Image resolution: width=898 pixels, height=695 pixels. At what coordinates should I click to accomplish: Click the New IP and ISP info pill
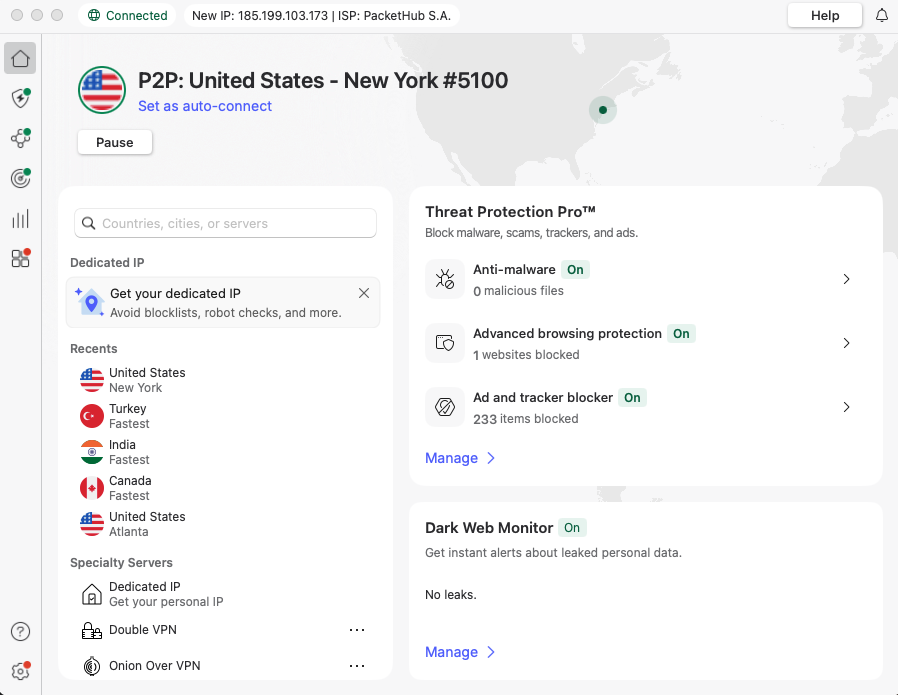click(x=322, y=15)
